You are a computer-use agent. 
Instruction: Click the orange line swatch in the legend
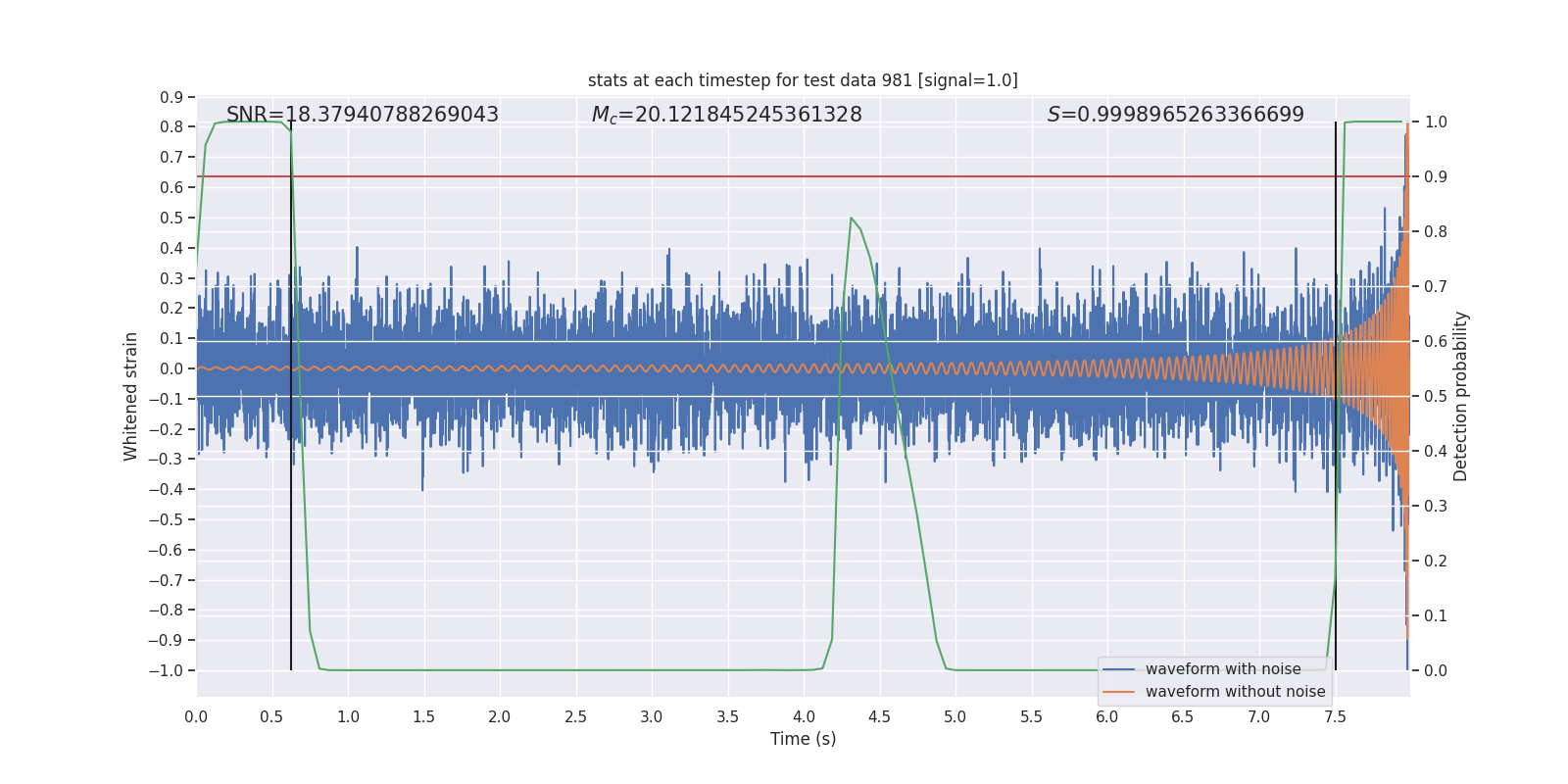coord(1118,692)
